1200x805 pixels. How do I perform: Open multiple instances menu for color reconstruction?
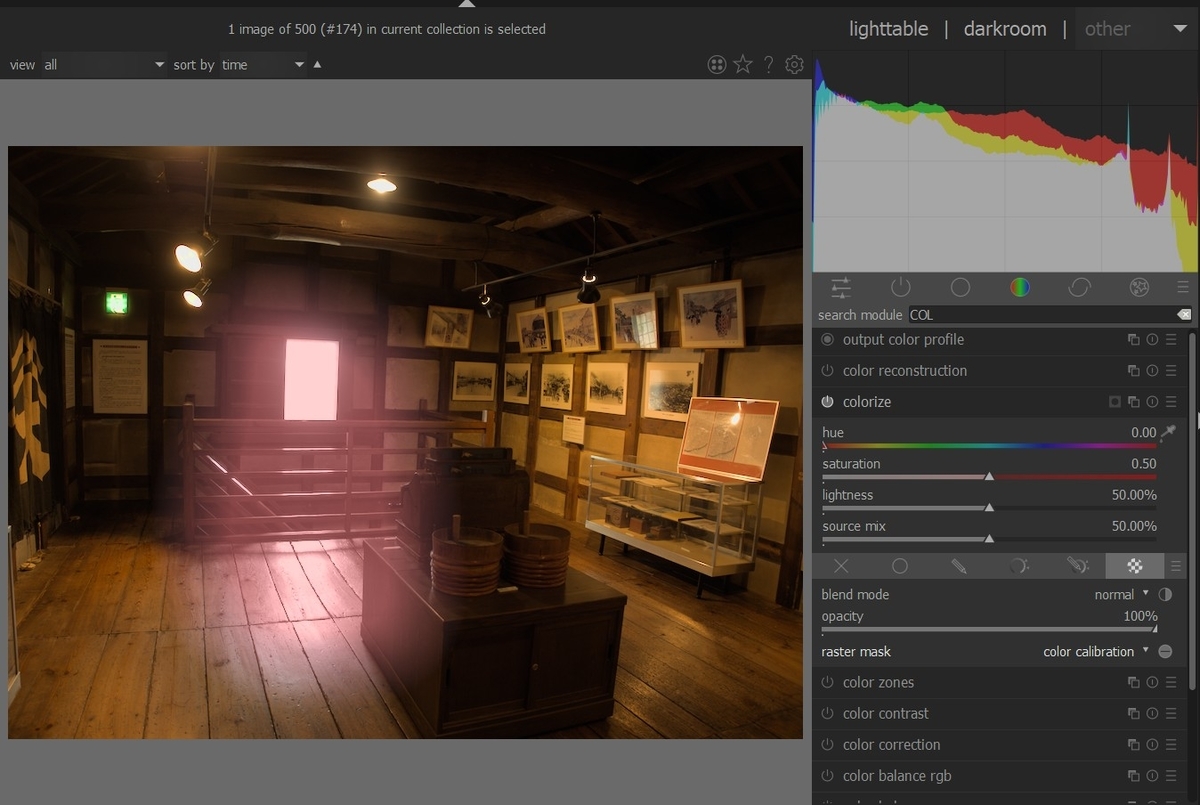pos(1133,371)
